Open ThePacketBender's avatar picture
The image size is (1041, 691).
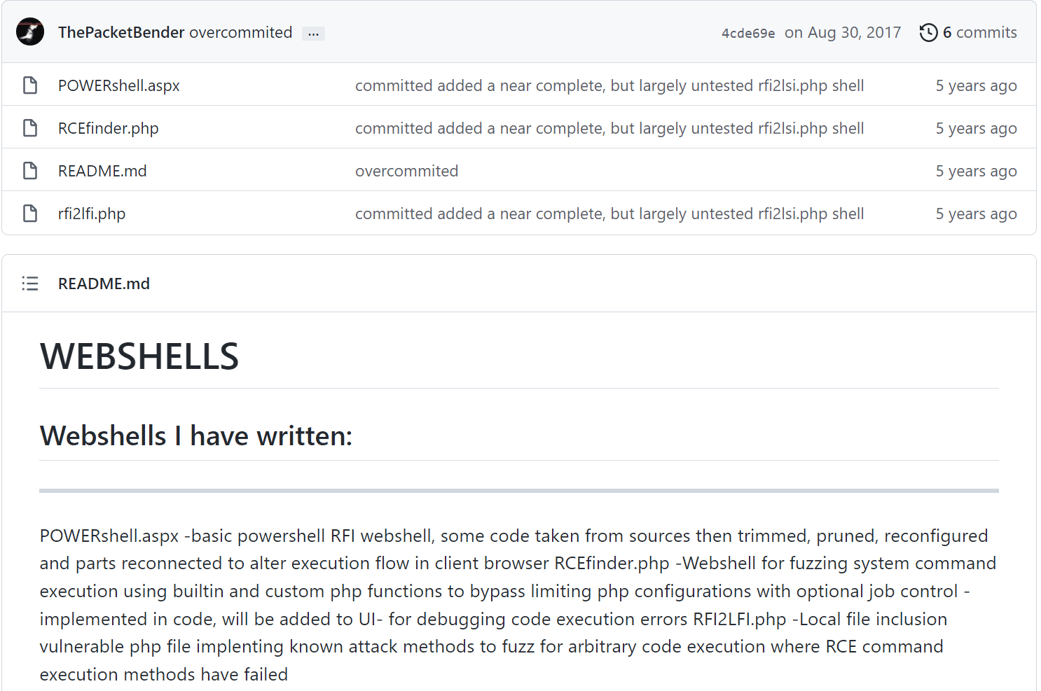[x=30, y=31]
